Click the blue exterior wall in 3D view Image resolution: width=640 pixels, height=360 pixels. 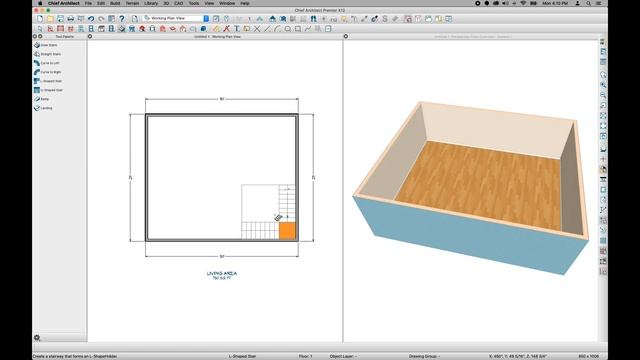click(469, 237)
